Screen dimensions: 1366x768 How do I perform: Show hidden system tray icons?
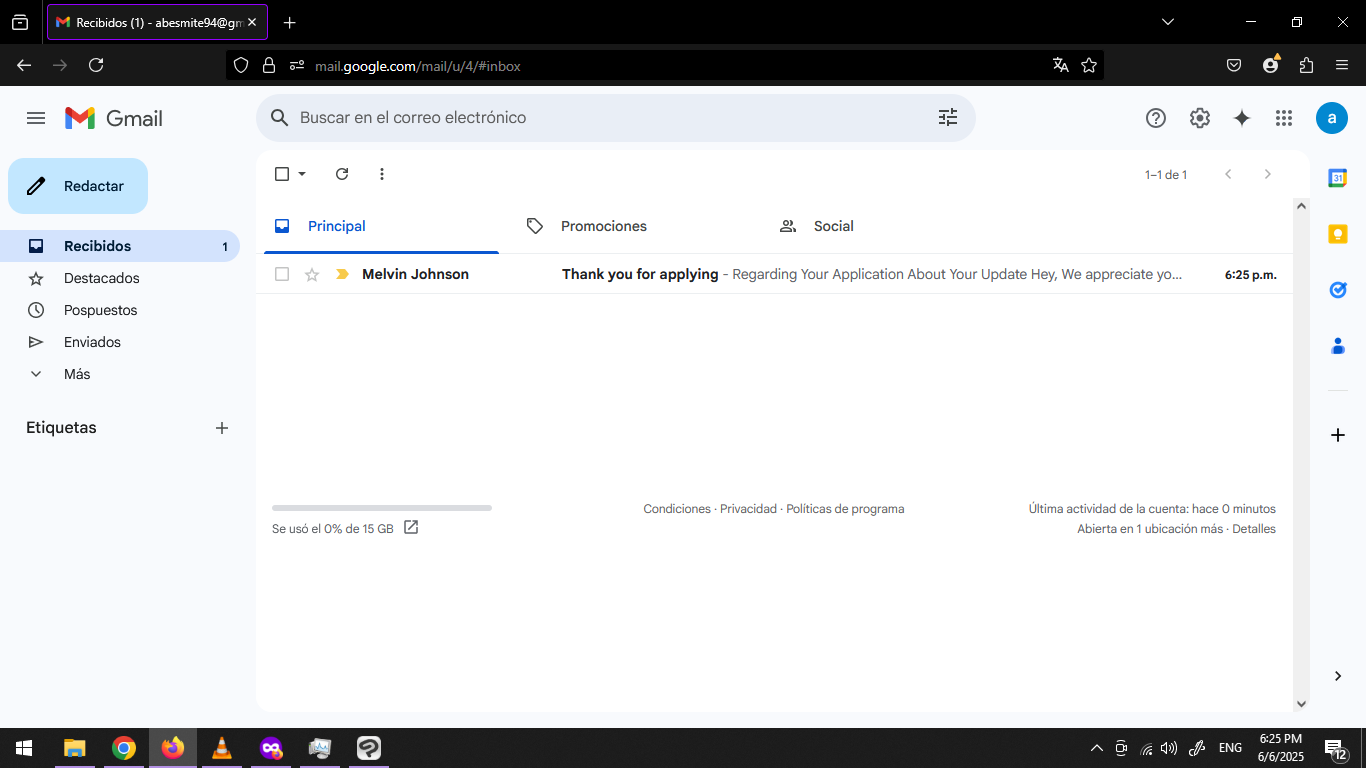[1097, 748]
